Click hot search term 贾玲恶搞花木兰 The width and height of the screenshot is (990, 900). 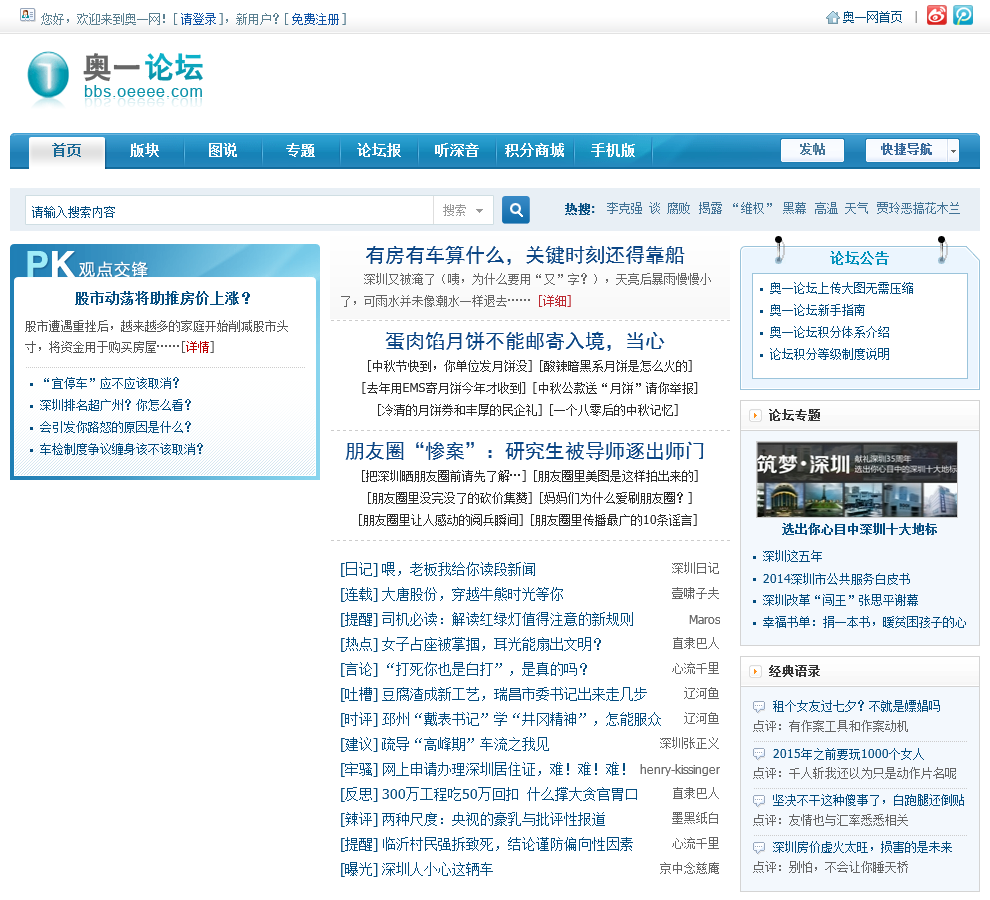(x=918, y=208)
